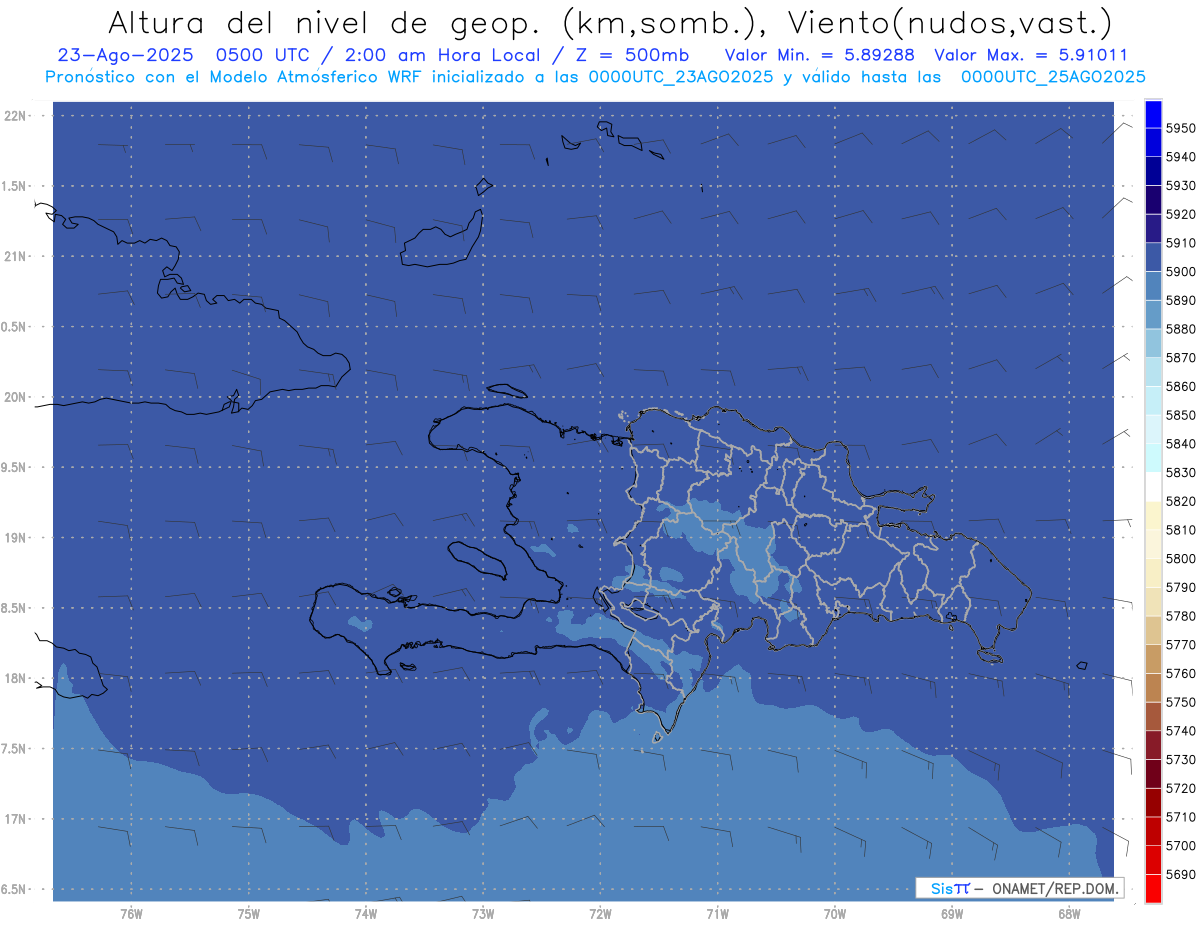Click the dark red swatch between 5730 and 5740
Viewport: 1200px width, 927px height.
tap(1153, 745)
